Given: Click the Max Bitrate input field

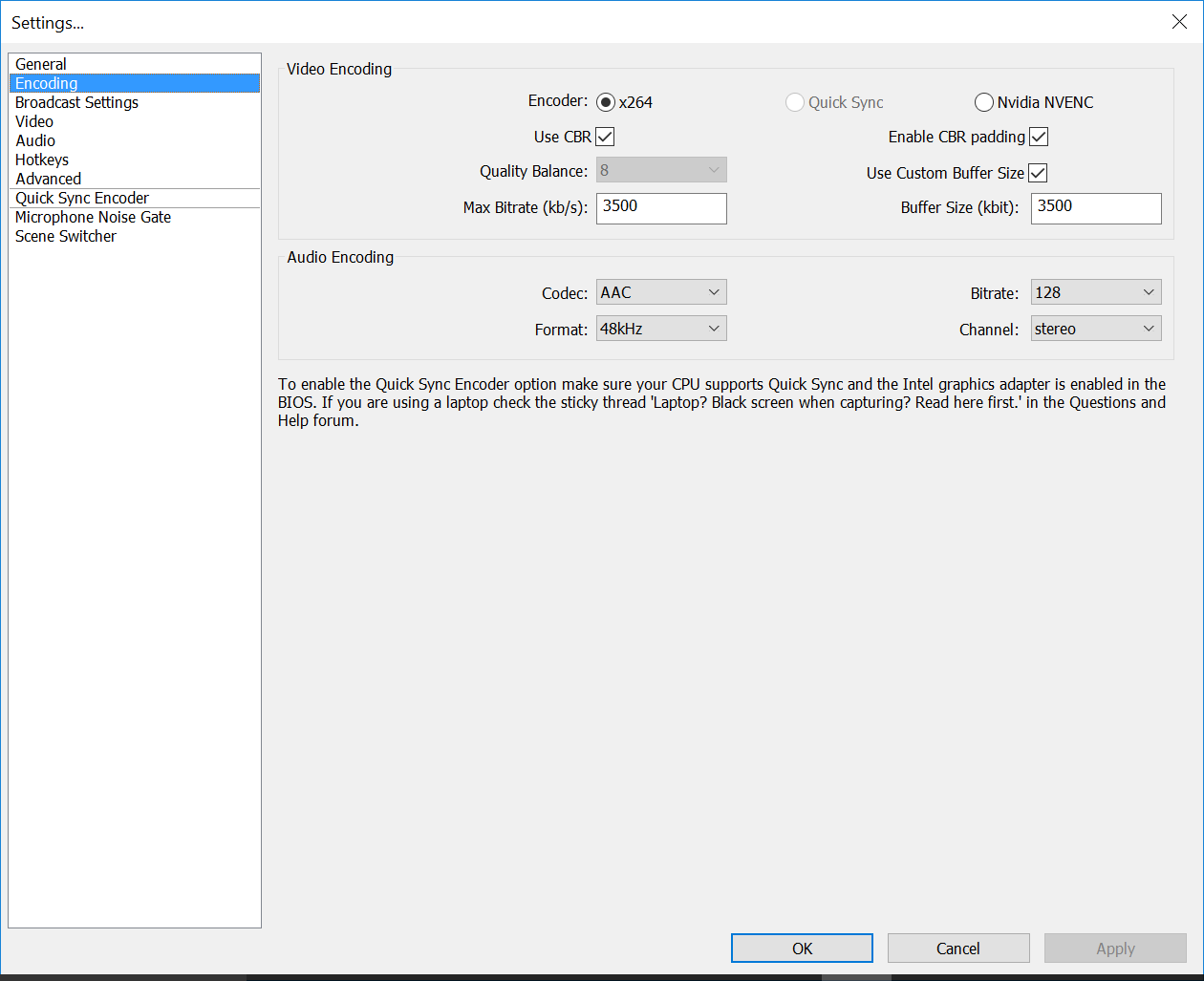Looking at the screenshot, I should click(661, 208).
